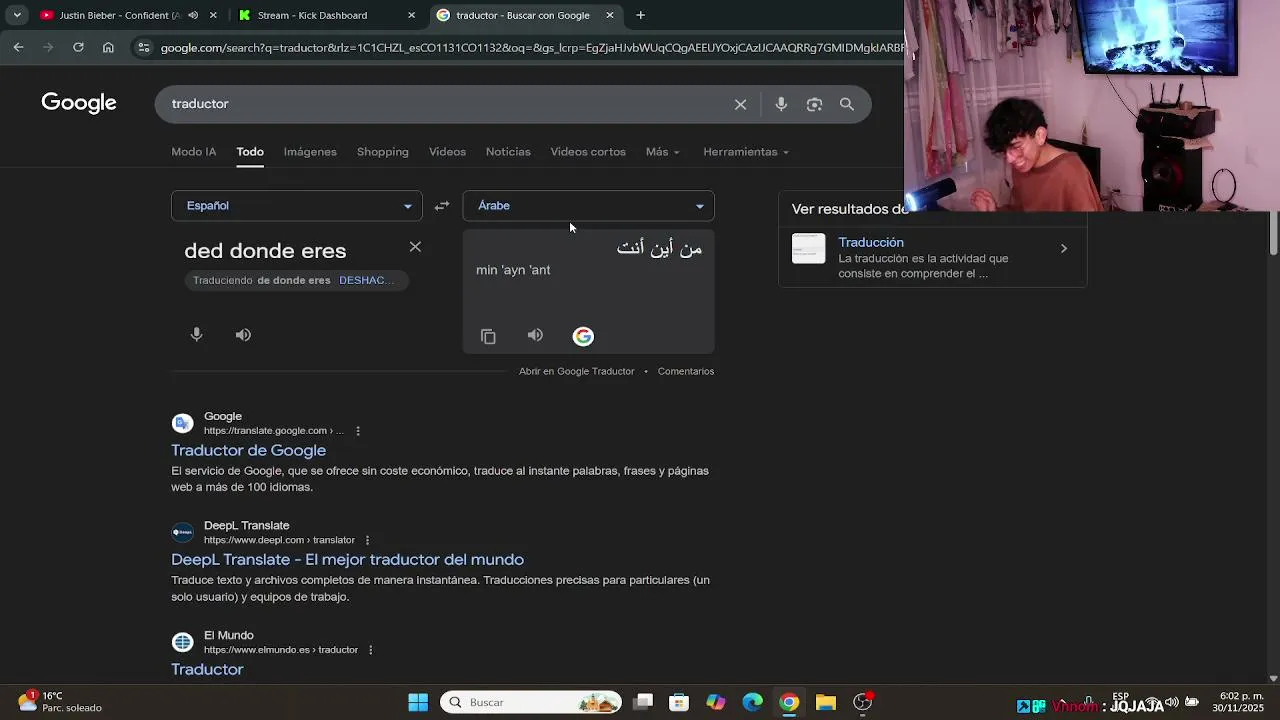Open the Traducción knowledge panel arrow
Viewport: 1280px width, 720px height.
(1063, 248)
